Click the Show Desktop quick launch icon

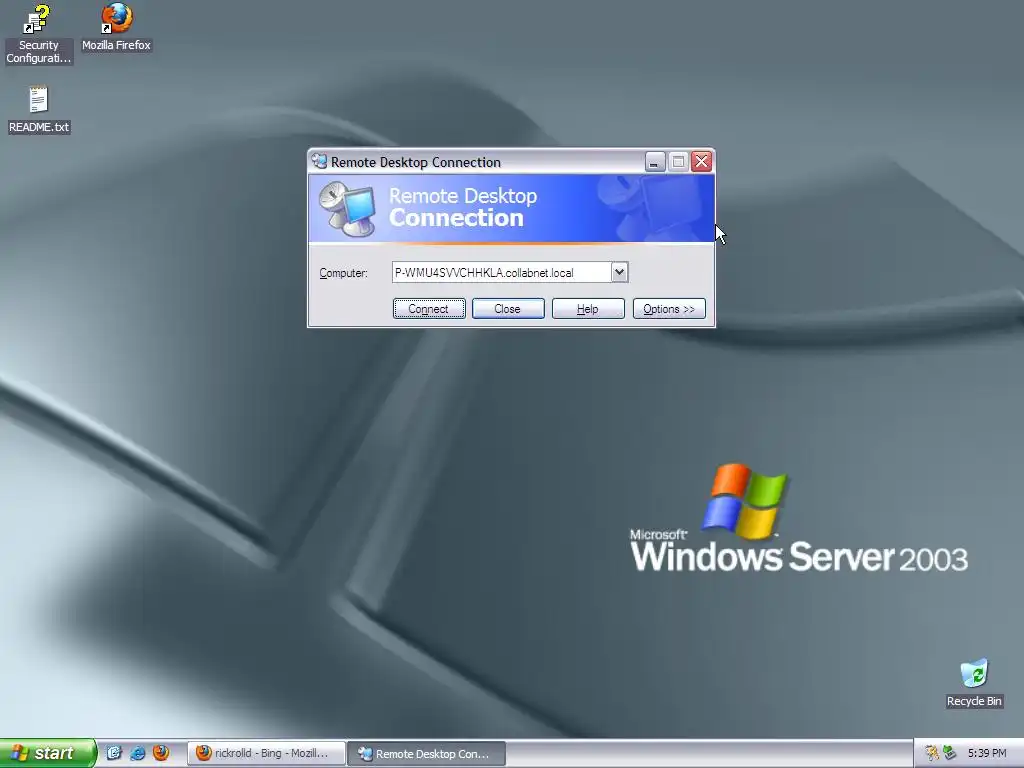pos(114,753)
